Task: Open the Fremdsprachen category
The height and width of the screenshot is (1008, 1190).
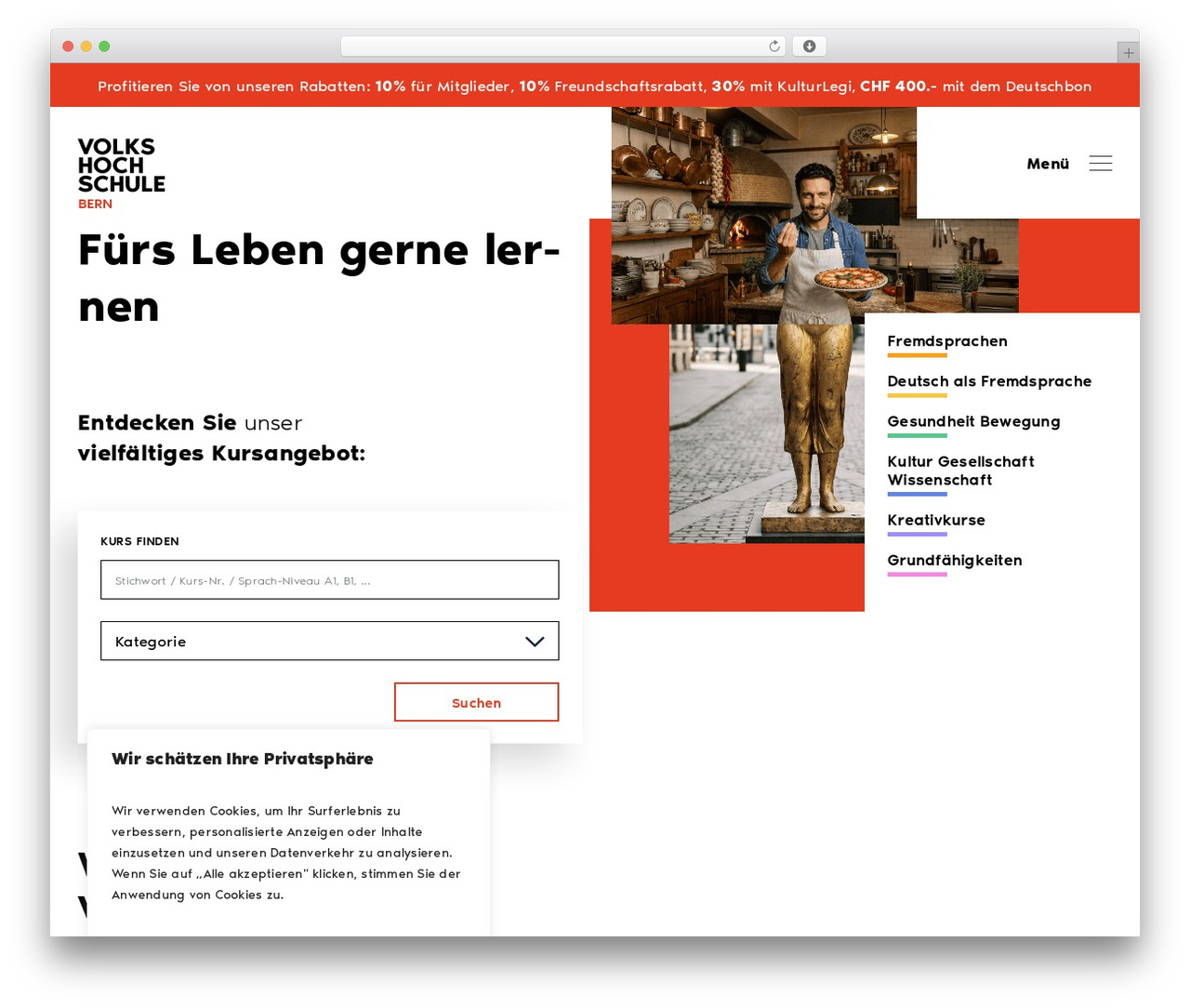Action: click(x=947, y=341)
